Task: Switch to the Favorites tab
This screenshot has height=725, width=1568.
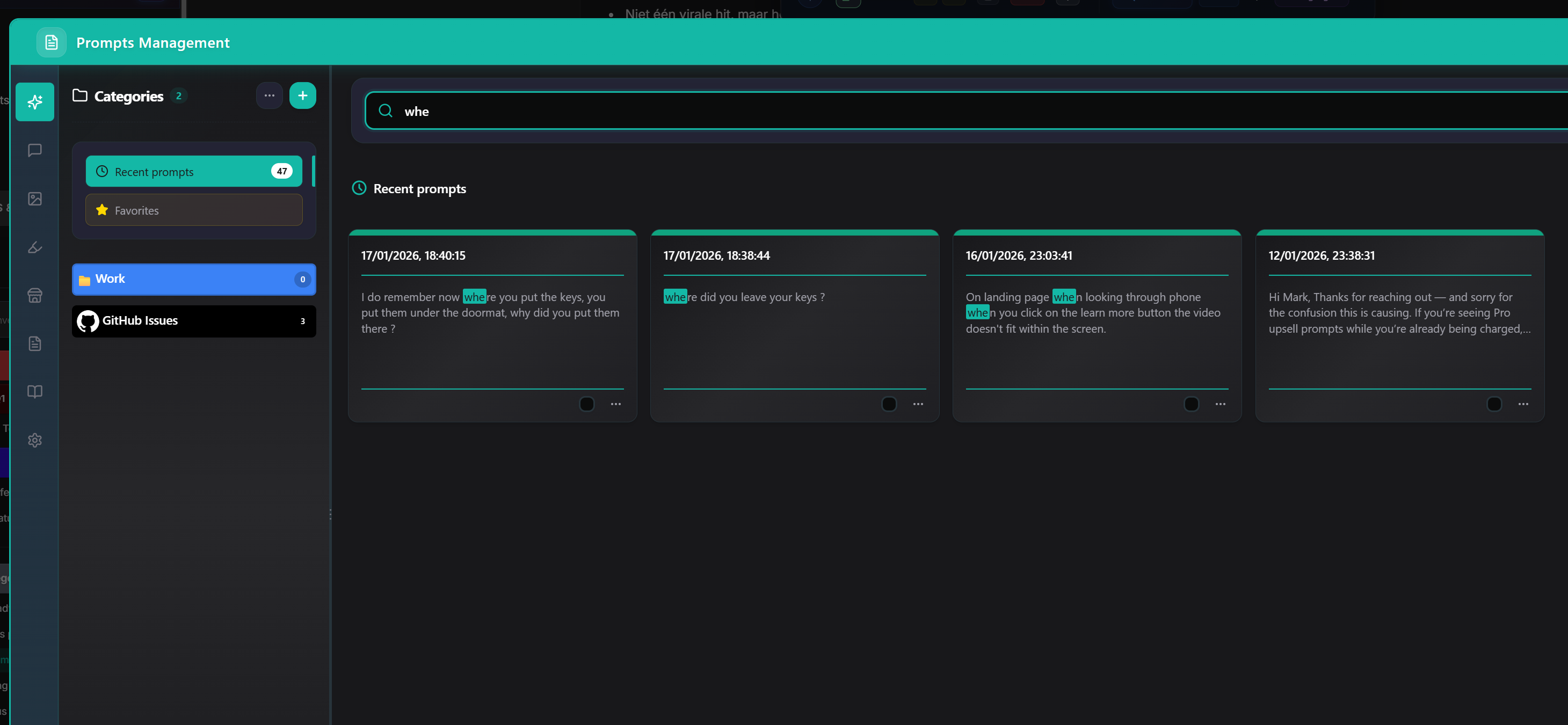Action: pos(193,210)
